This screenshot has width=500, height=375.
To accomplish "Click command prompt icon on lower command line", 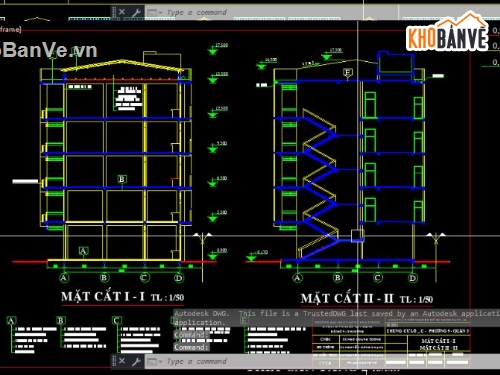I will point(152,362).
